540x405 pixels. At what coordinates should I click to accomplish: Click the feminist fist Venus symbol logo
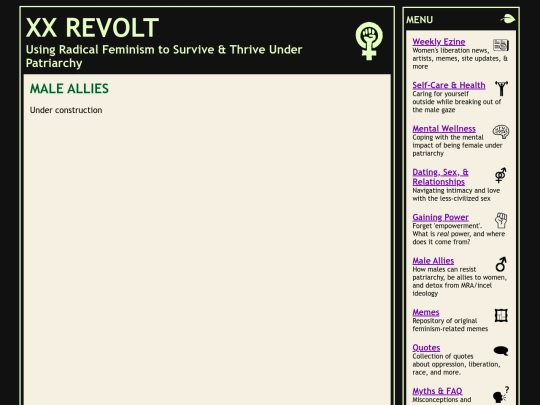[x=369, y=41]
